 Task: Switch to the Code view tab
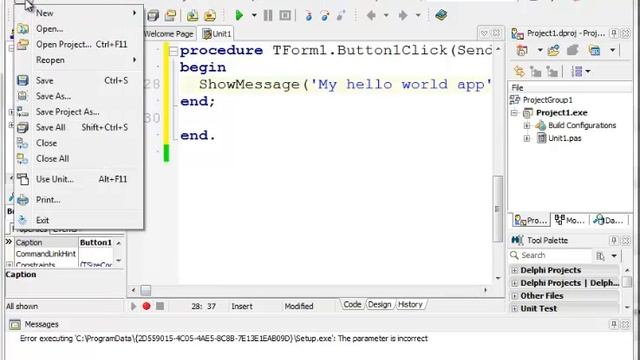[352, 304]
